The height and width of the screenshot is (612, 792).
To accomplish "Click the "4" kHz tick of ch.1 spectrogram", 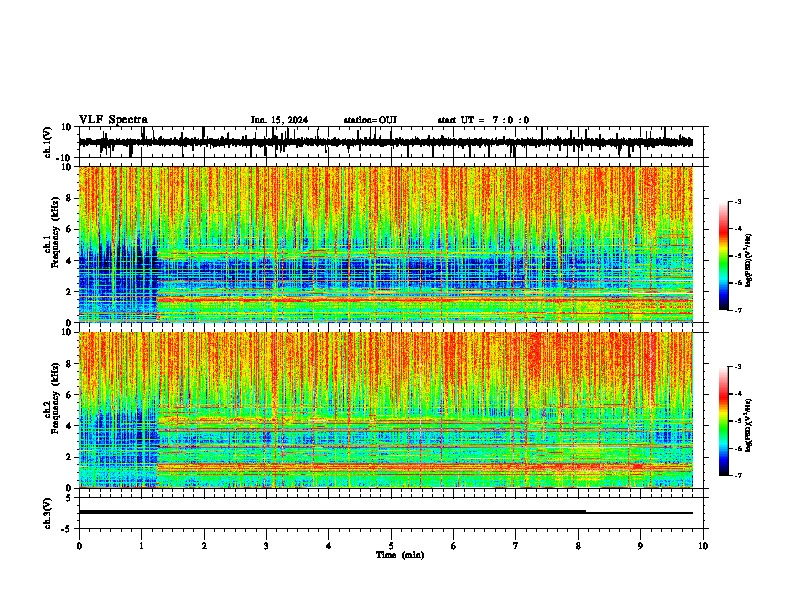I will [69, 261].
